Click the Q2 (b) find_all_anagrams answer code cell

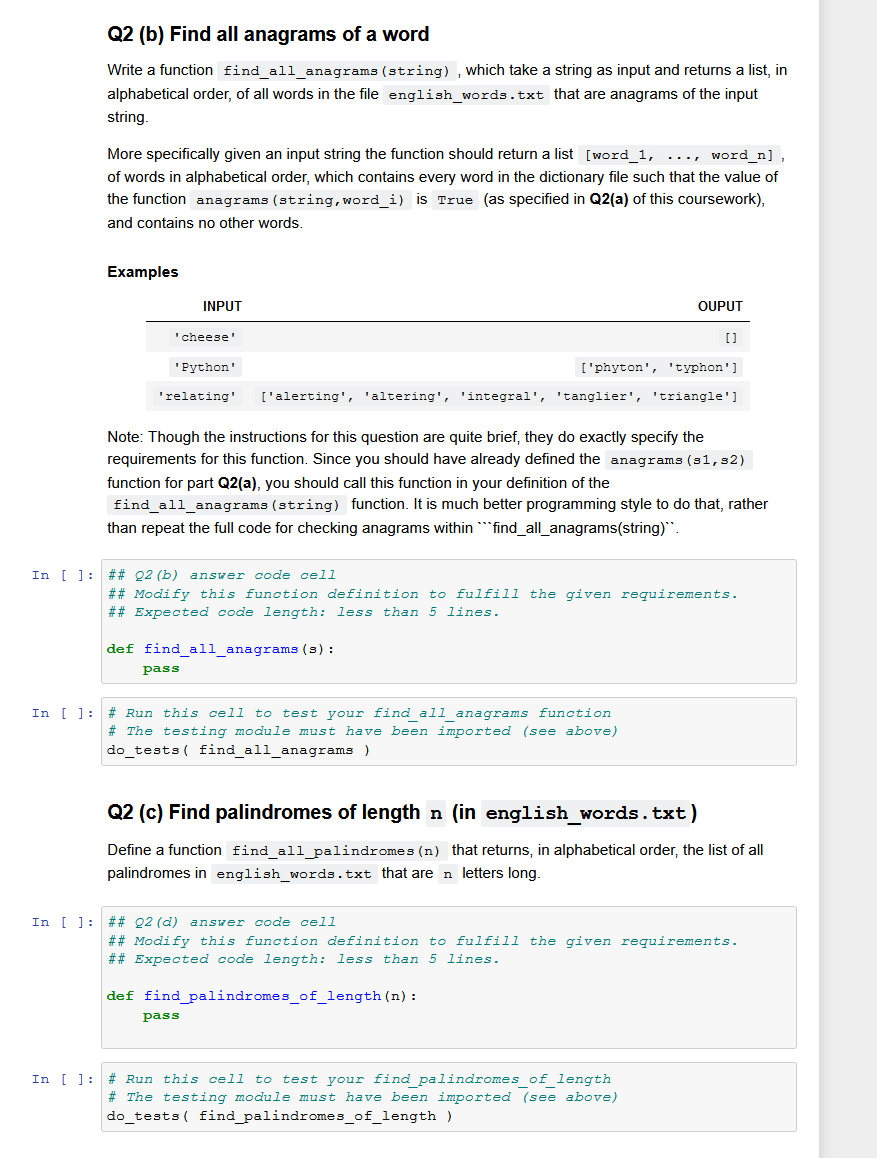(449, 621)
